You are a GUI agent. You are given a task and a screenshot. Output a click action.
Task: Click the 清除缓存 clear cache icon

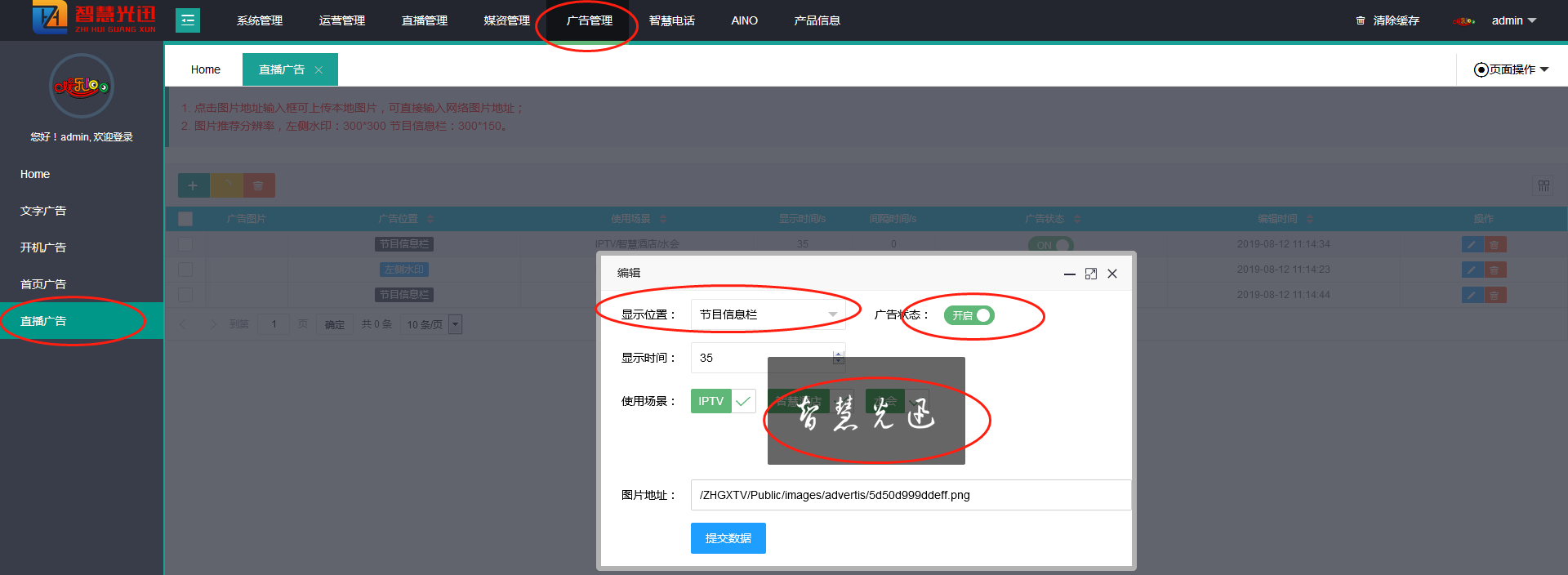point(1361,20)
